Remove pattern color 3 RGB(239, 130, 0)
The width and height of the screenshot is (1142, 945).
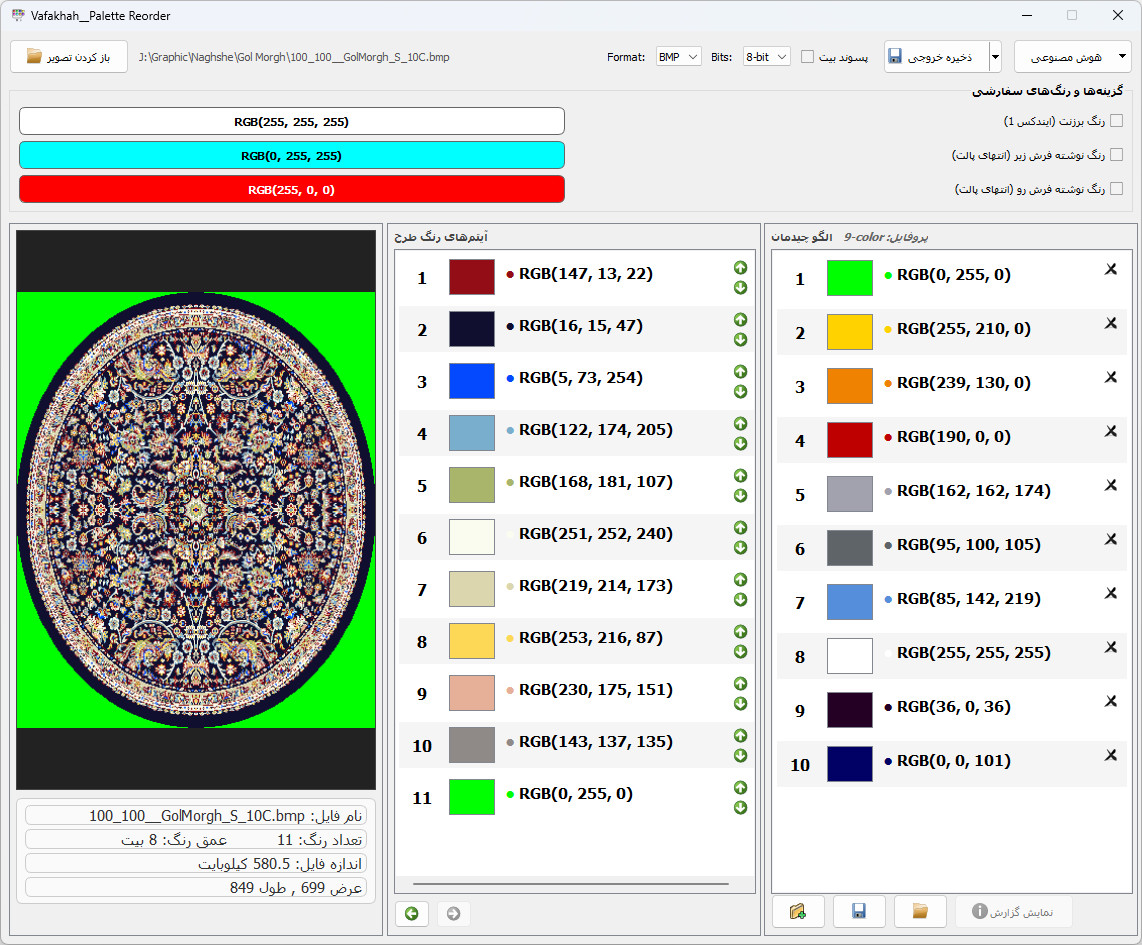1111,377
